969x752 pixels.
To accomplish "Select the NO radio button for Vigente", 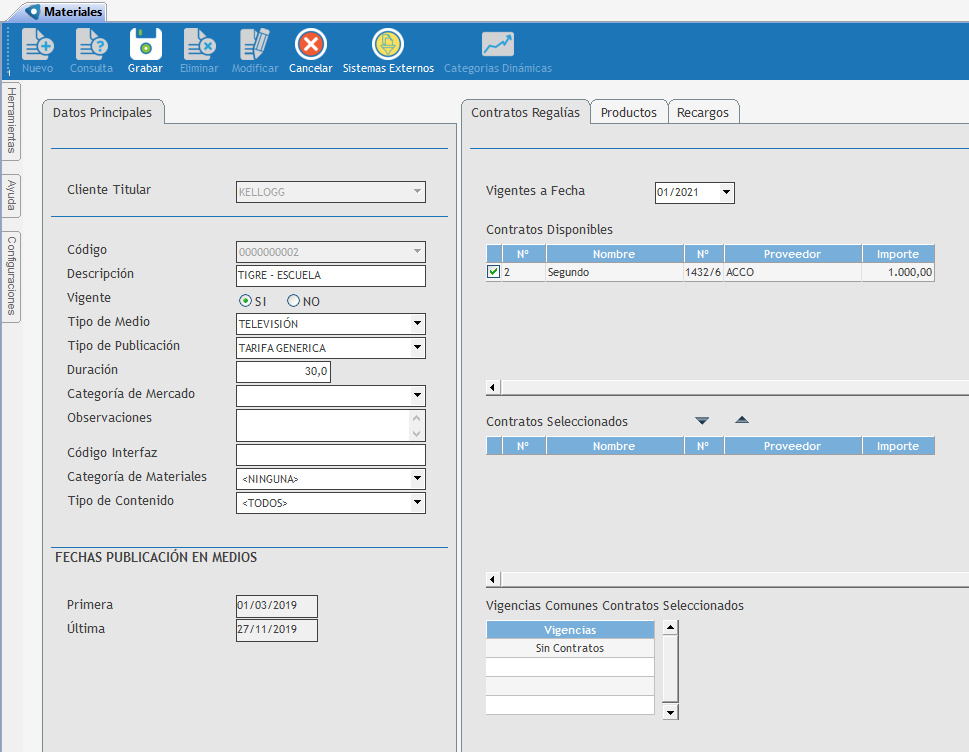I will tap(294, 301).
